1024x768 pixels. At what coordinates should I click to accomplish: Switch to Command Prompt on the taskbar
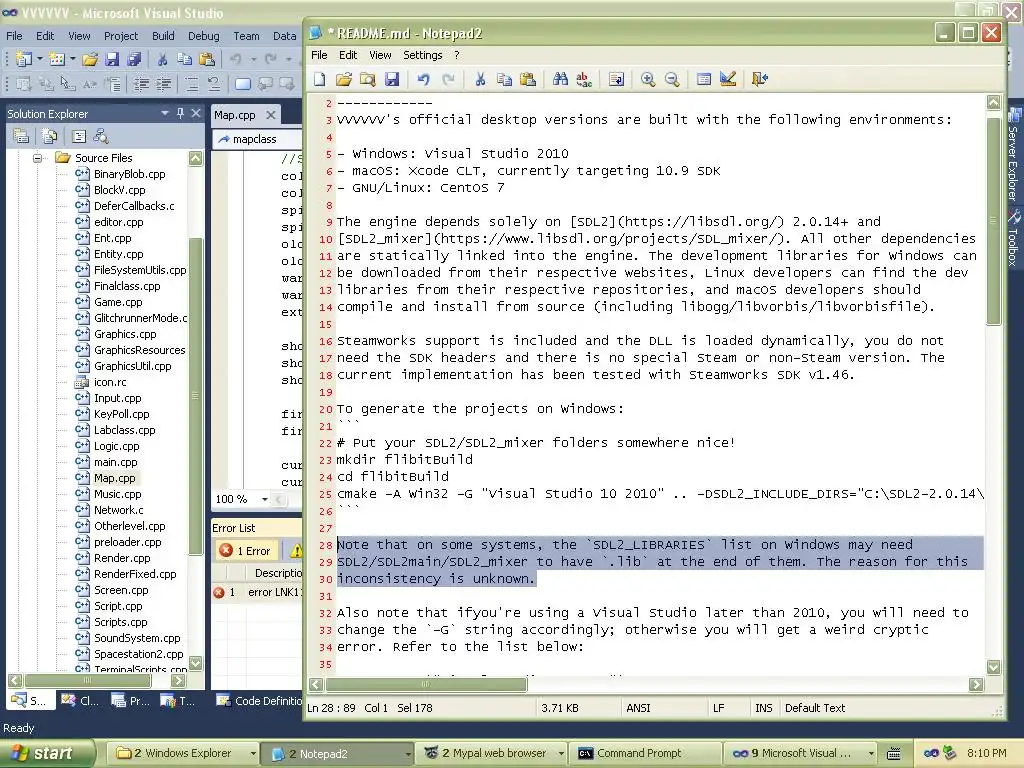[645, 753]
